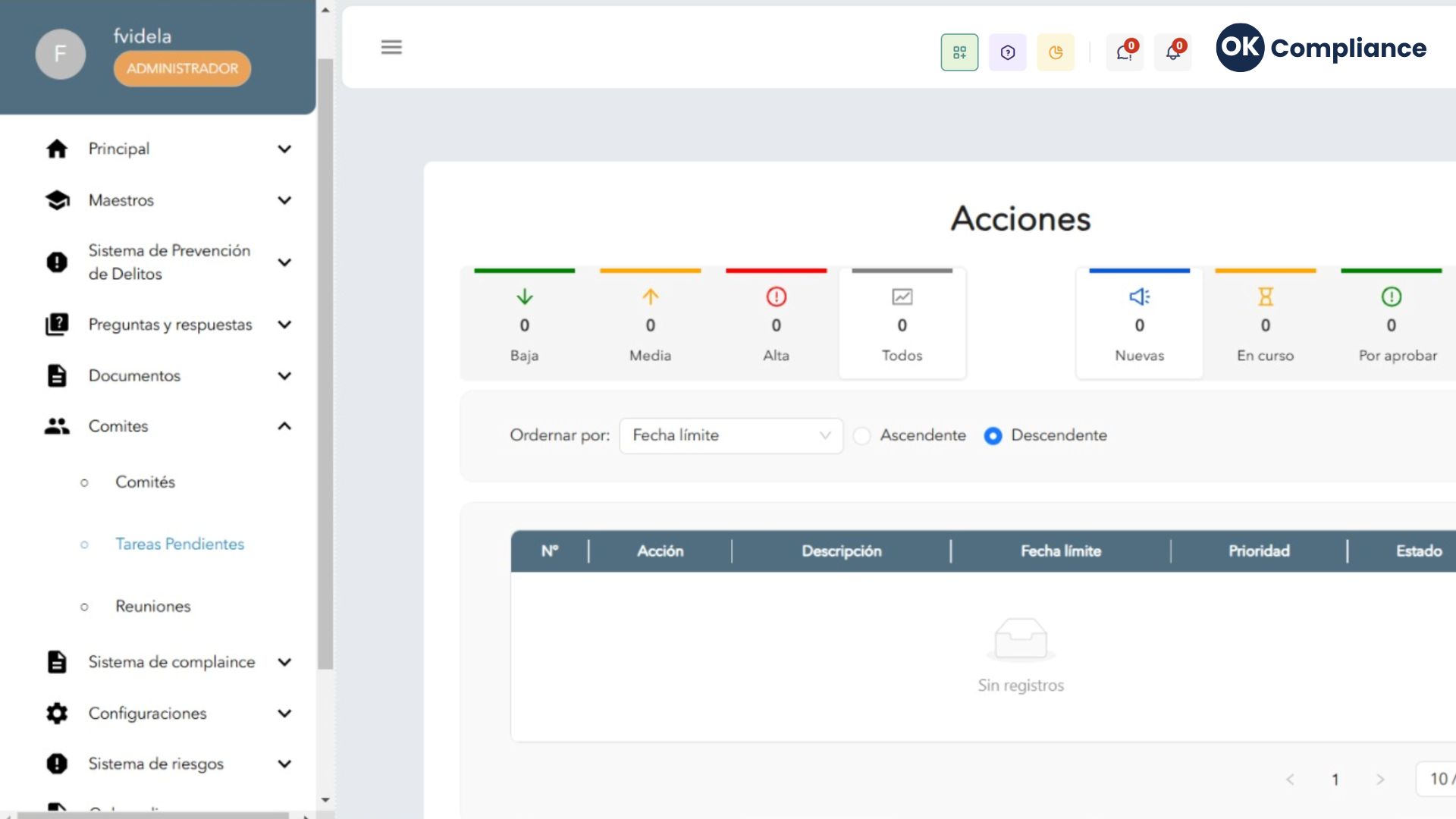Open the Documentos menu label
Viewport: 1456px width, 819px height.
(134, 376)
